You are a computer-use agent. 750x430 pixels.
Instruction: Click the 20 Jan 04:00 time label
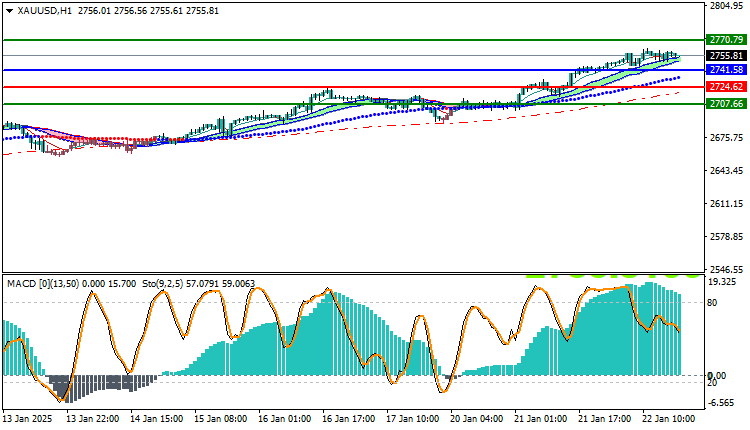tap(477, 419)
